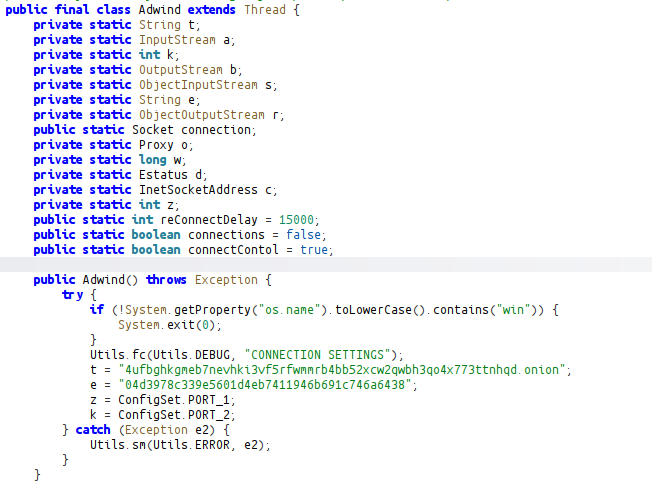Click "Exception" in the throws clause

[x=226, y=279]
